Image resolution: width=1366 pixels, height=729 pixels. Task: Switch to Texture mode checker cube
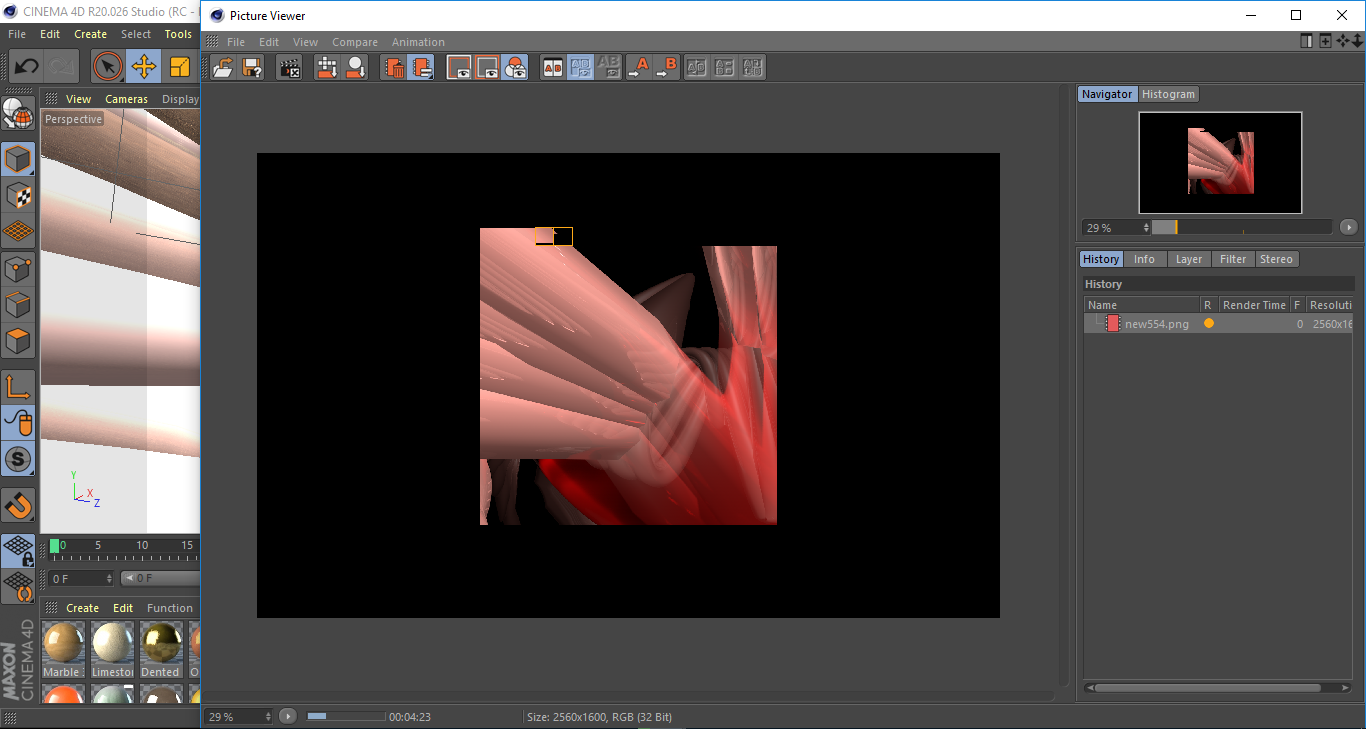(x=18, y=195)
